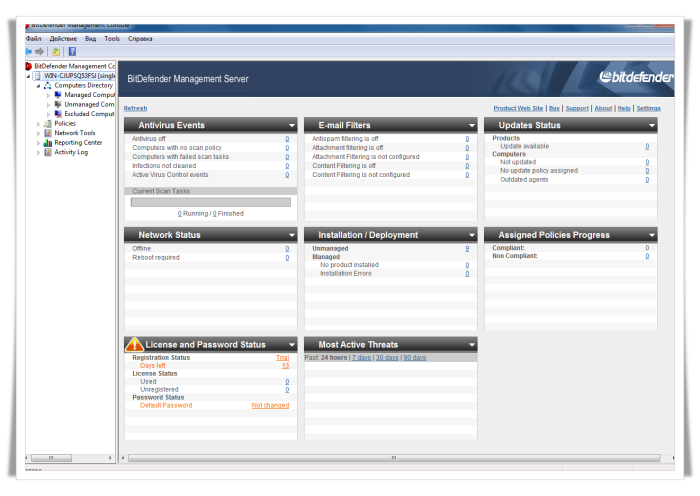Expand the Unmanaged Computers node

tap(48, 105)
